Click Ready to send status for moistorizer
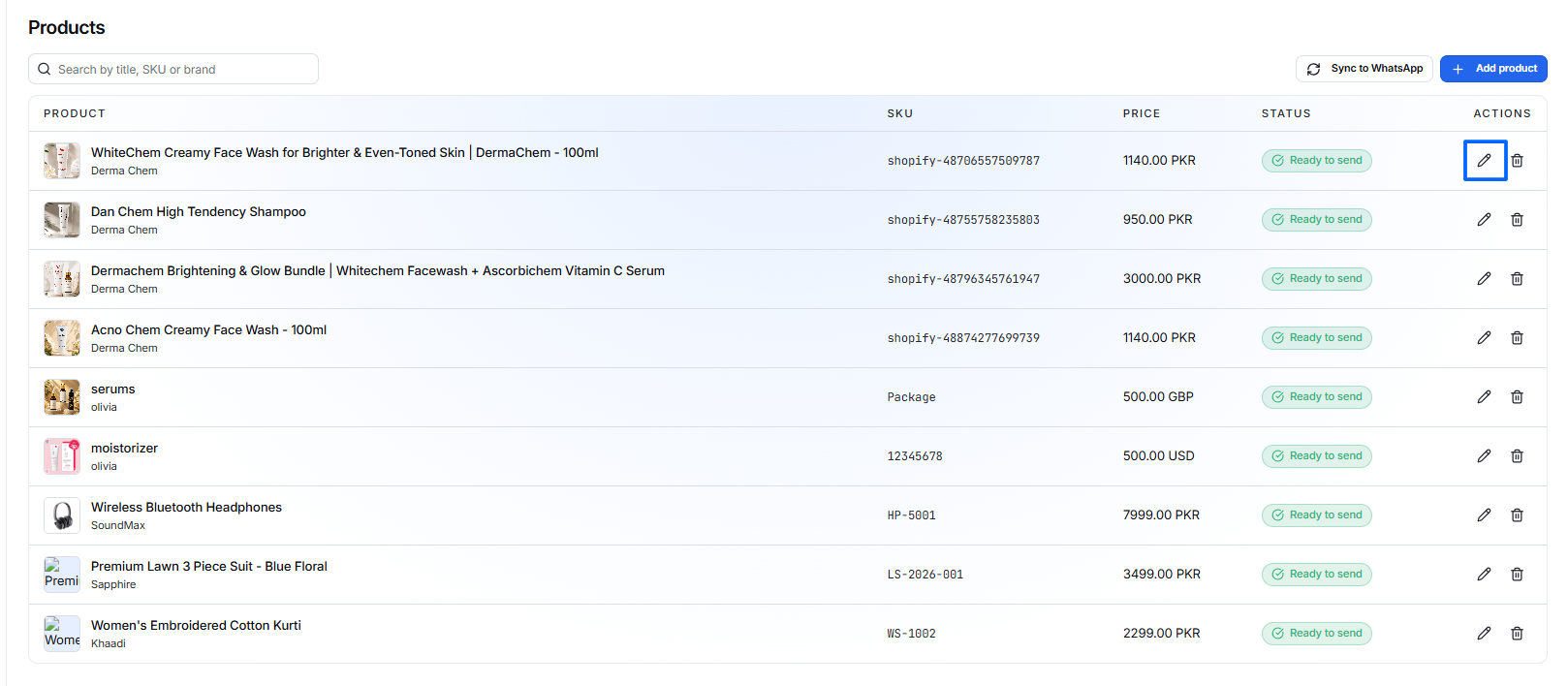The image size is (1568, 686). 1316,456
